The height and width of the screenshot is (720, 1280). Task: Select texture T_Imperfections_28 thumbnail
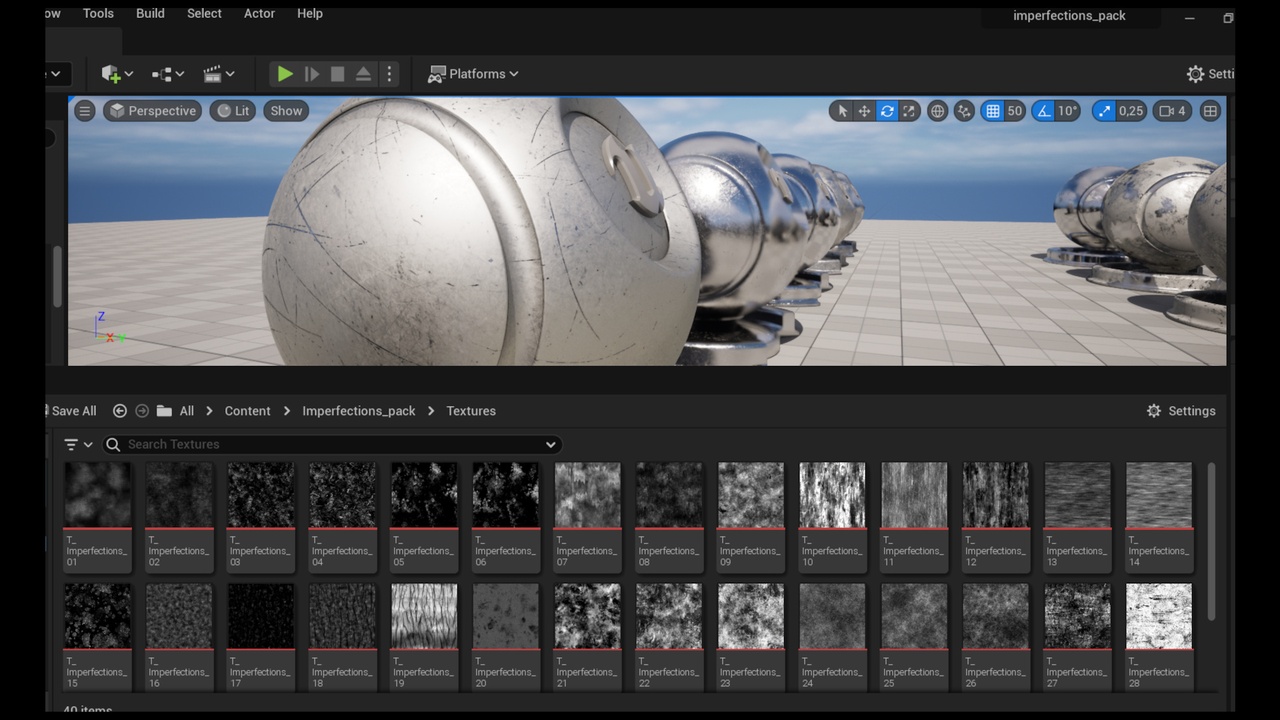click(x=1159, y=616)
